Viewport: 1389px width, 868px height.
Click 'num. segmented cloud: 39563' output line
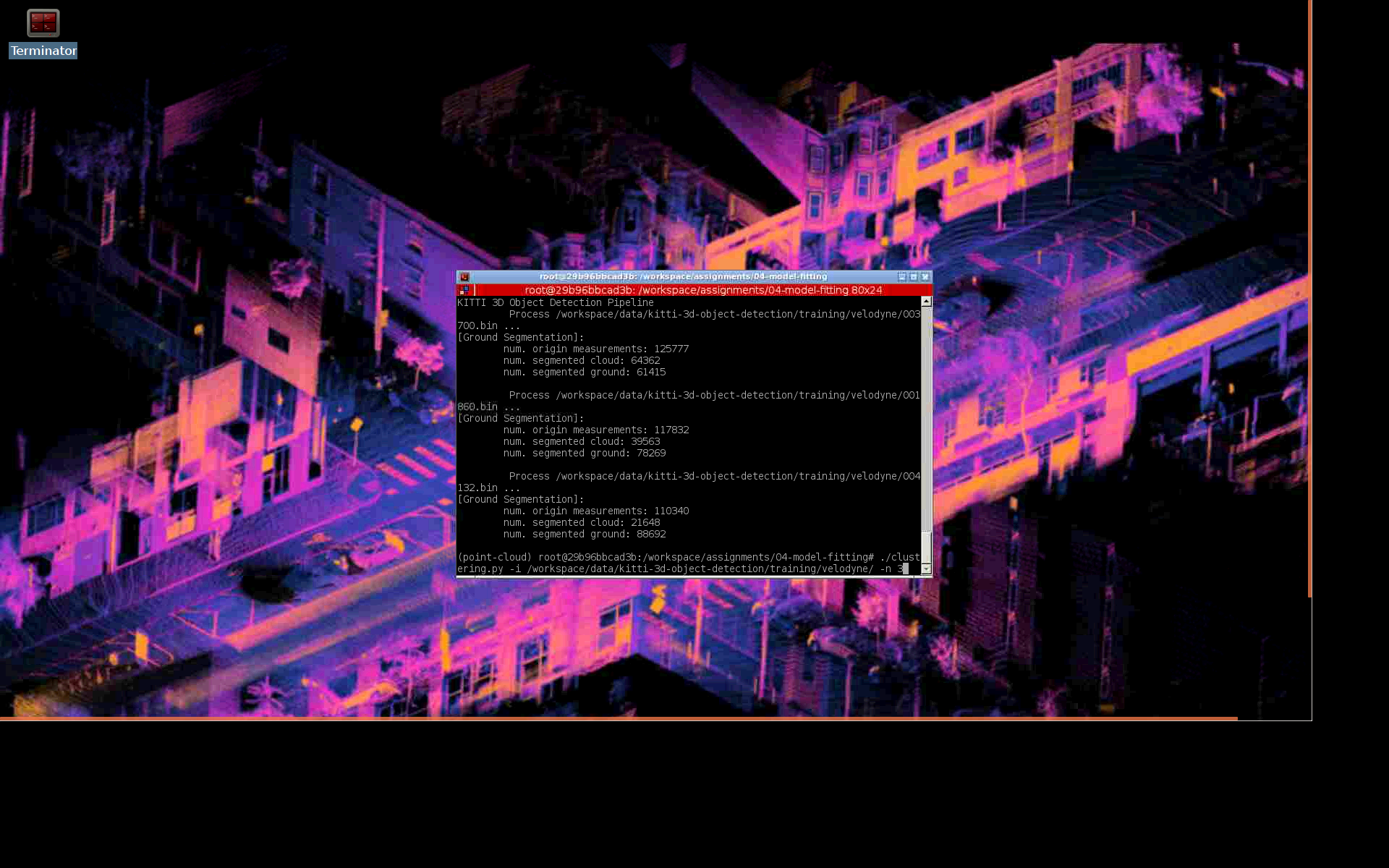pyautogui.click(x=581, y=442)
